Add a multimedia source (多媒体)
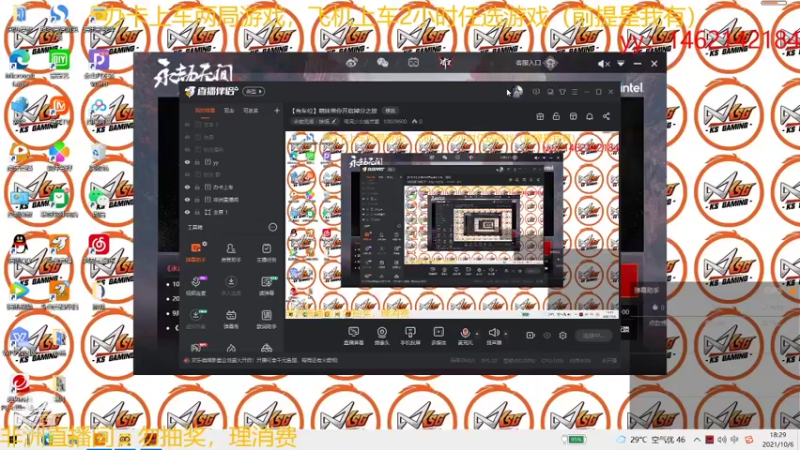Viewport: 800px width, 450px height. coord(438,336)
